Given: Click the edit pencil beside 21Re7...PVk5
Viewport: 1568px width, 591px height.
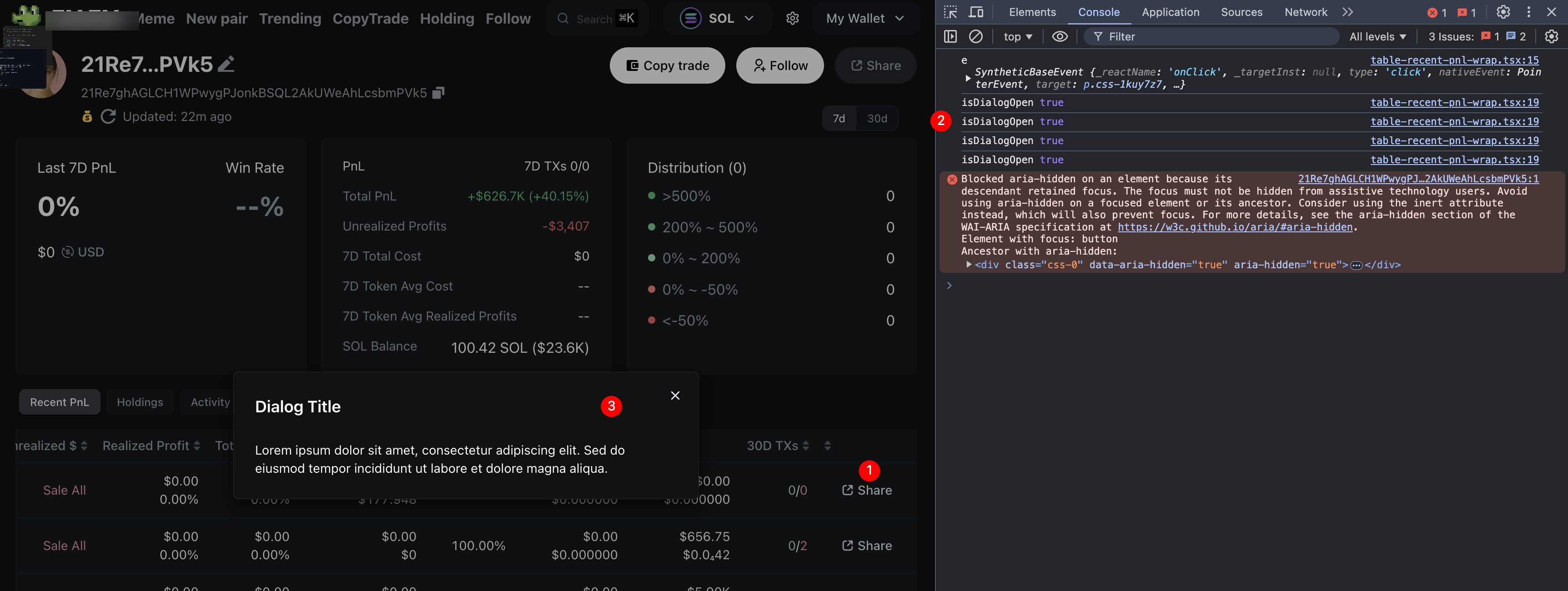Looking at the screenshot, I should pos(226,64).
